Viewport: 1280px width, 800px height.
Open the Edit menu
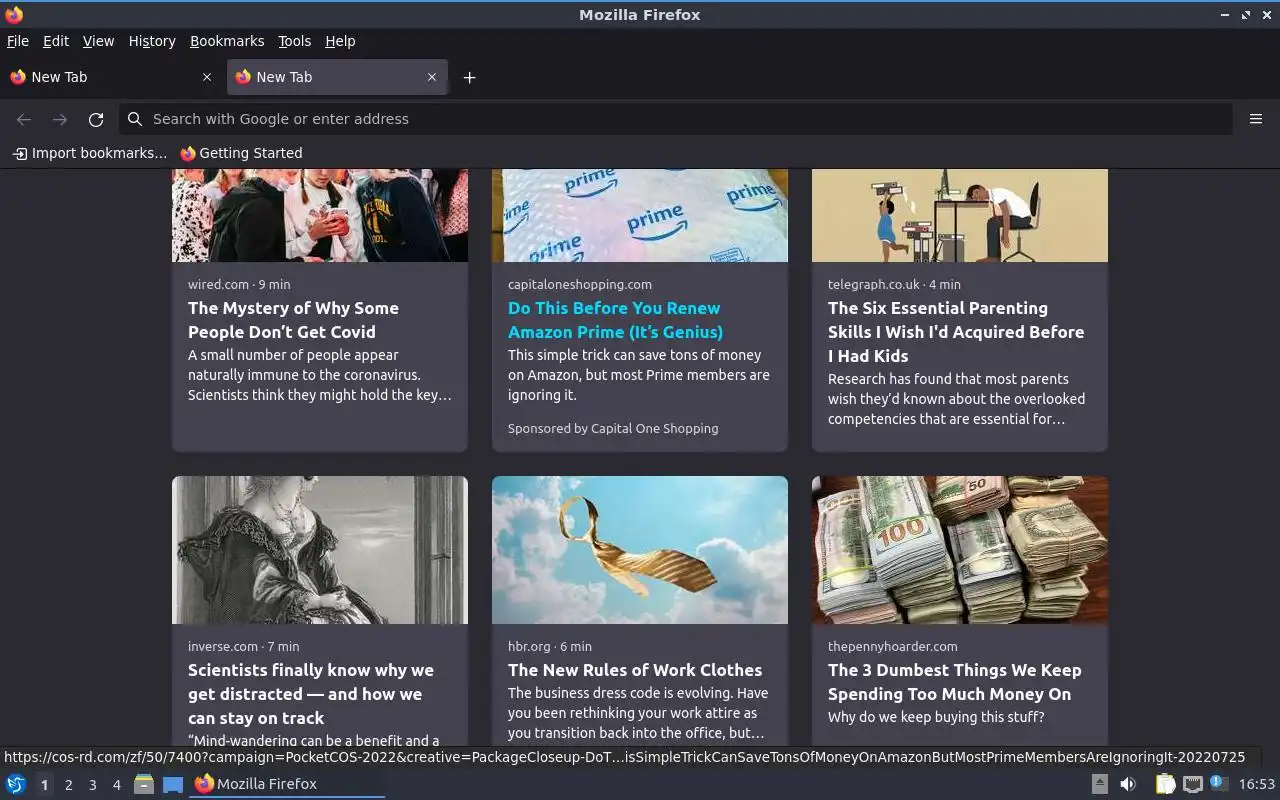(56, 41)
